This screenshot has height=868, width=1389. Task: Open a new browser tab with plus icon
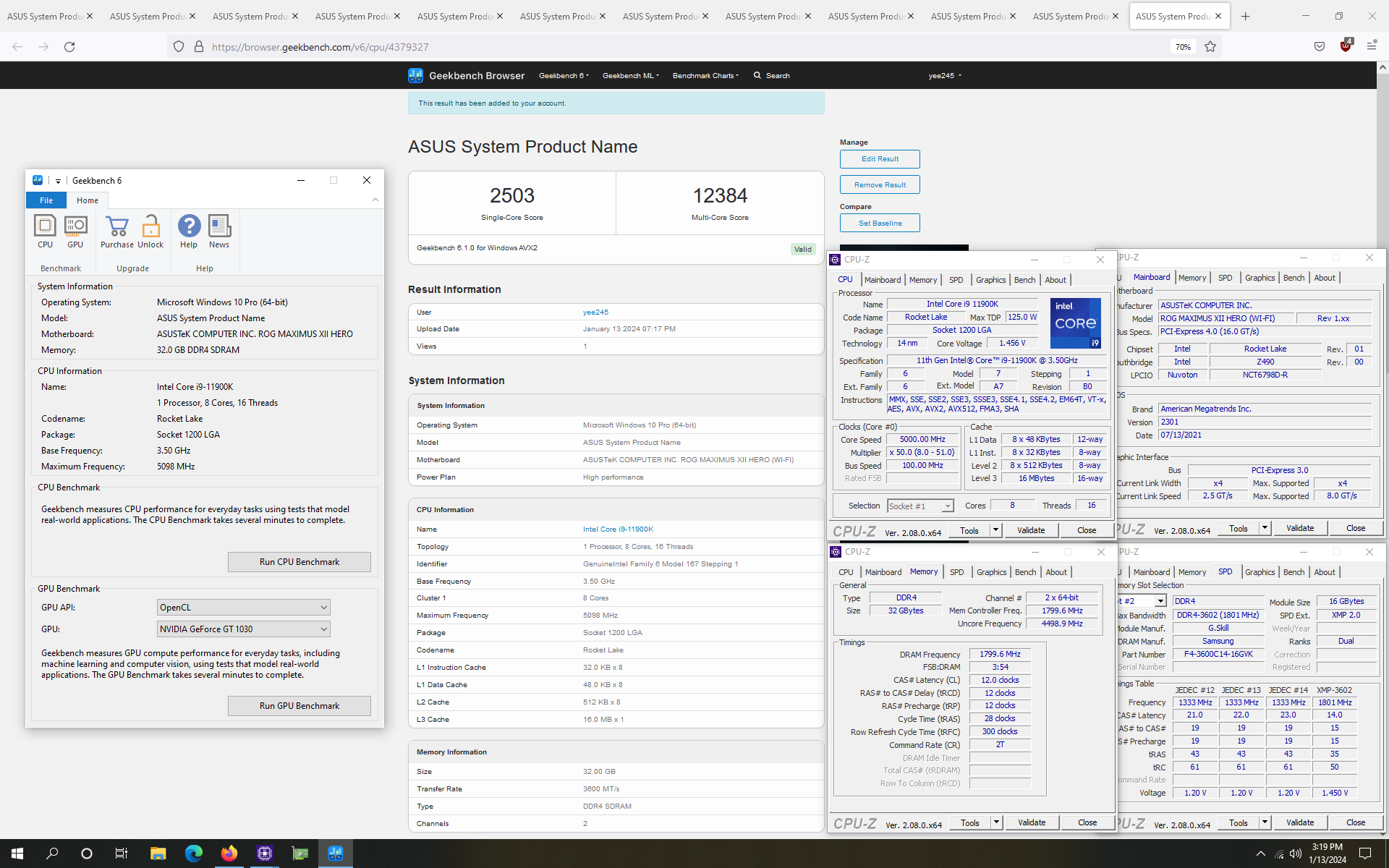pos(1245,16)
